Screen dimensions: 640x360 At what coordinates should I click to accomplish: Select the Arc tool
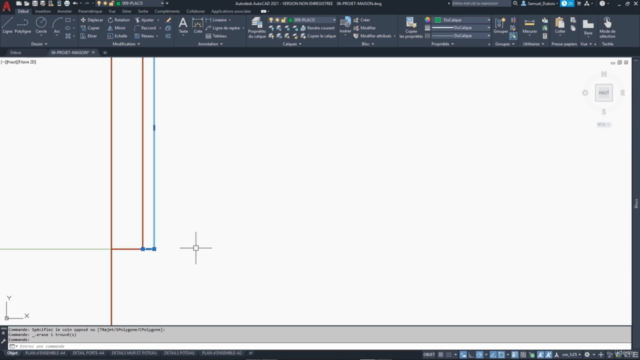57,25
